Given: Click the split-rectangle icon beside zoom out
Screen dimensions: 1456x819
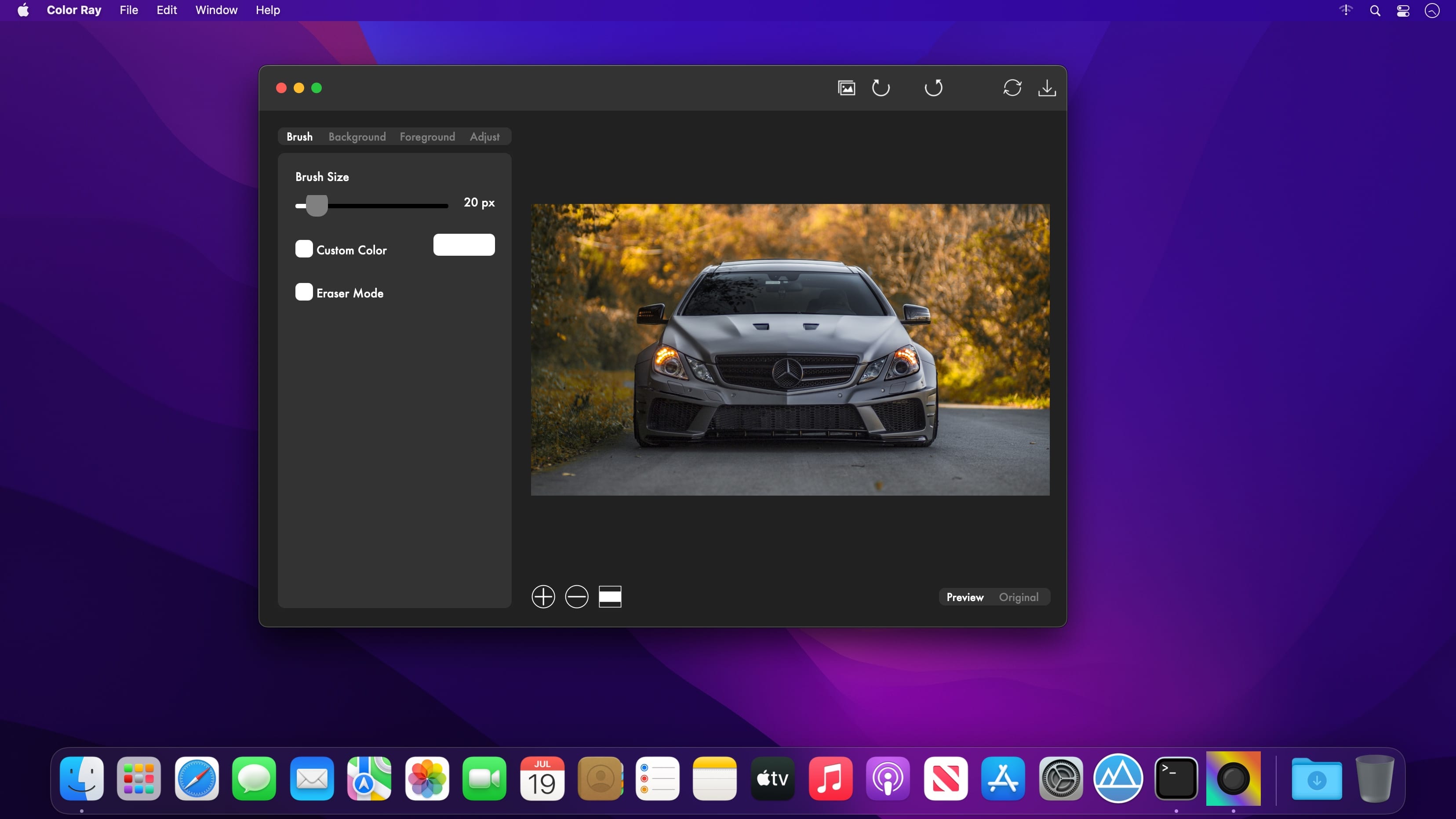Looking at the screenshot, I should tap(610, 597).
